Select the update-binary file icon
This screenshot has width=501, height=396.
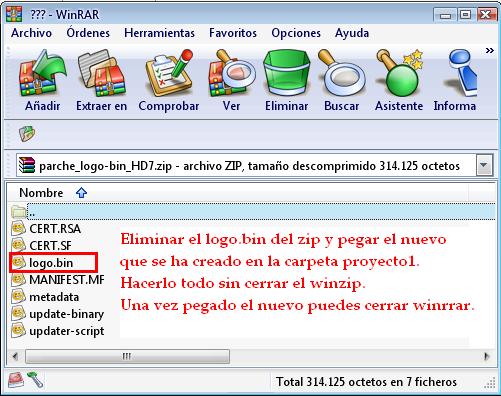coord(19,314)
